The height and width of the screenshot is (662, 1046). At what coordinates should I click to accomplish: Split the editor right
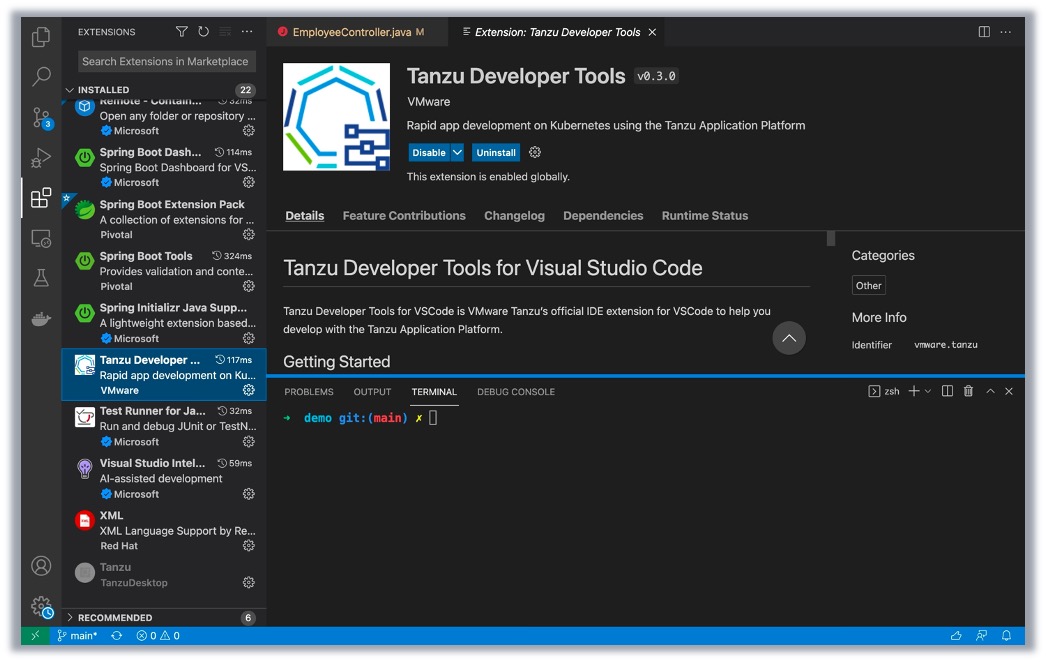(984, 32)
